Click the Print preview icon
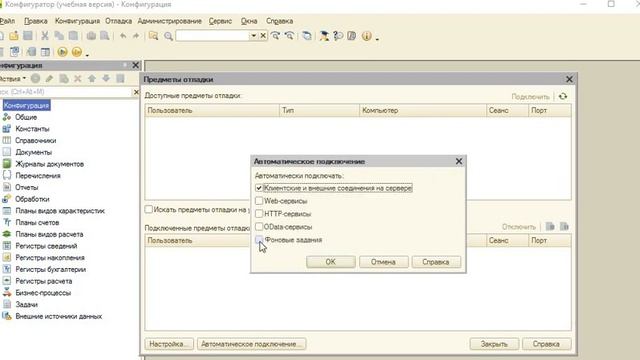Screen dimensions: 640x360 click(105, 36)
